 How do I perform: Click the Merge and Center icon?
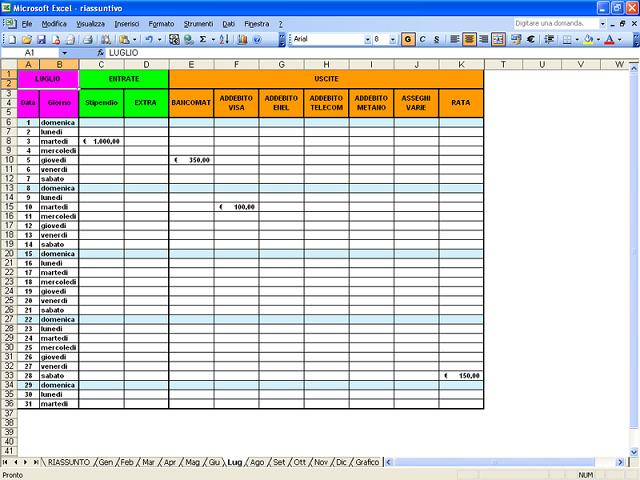[x=498, y=39]
